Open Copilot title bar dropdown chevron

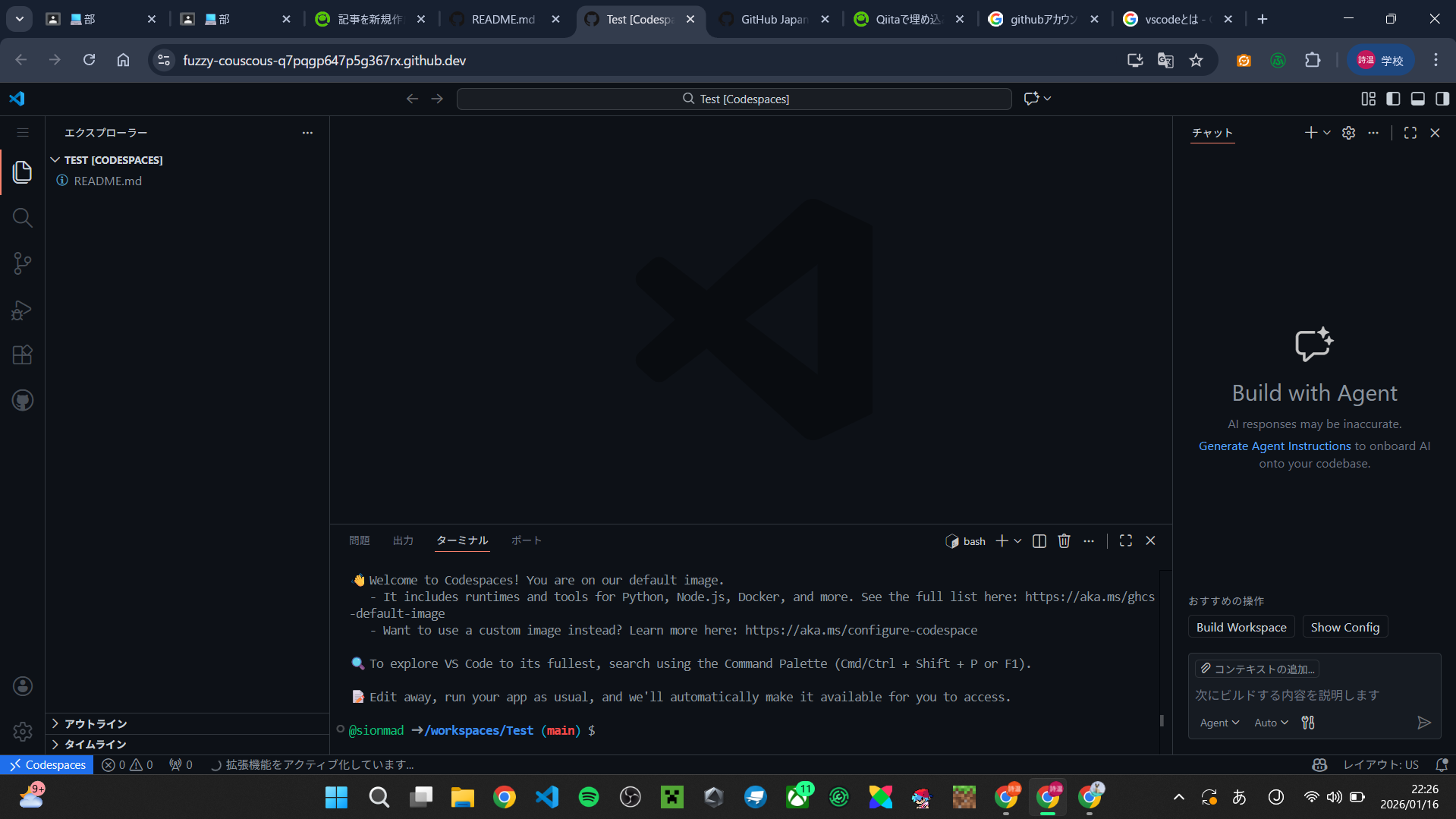[x=1048, y=99]
